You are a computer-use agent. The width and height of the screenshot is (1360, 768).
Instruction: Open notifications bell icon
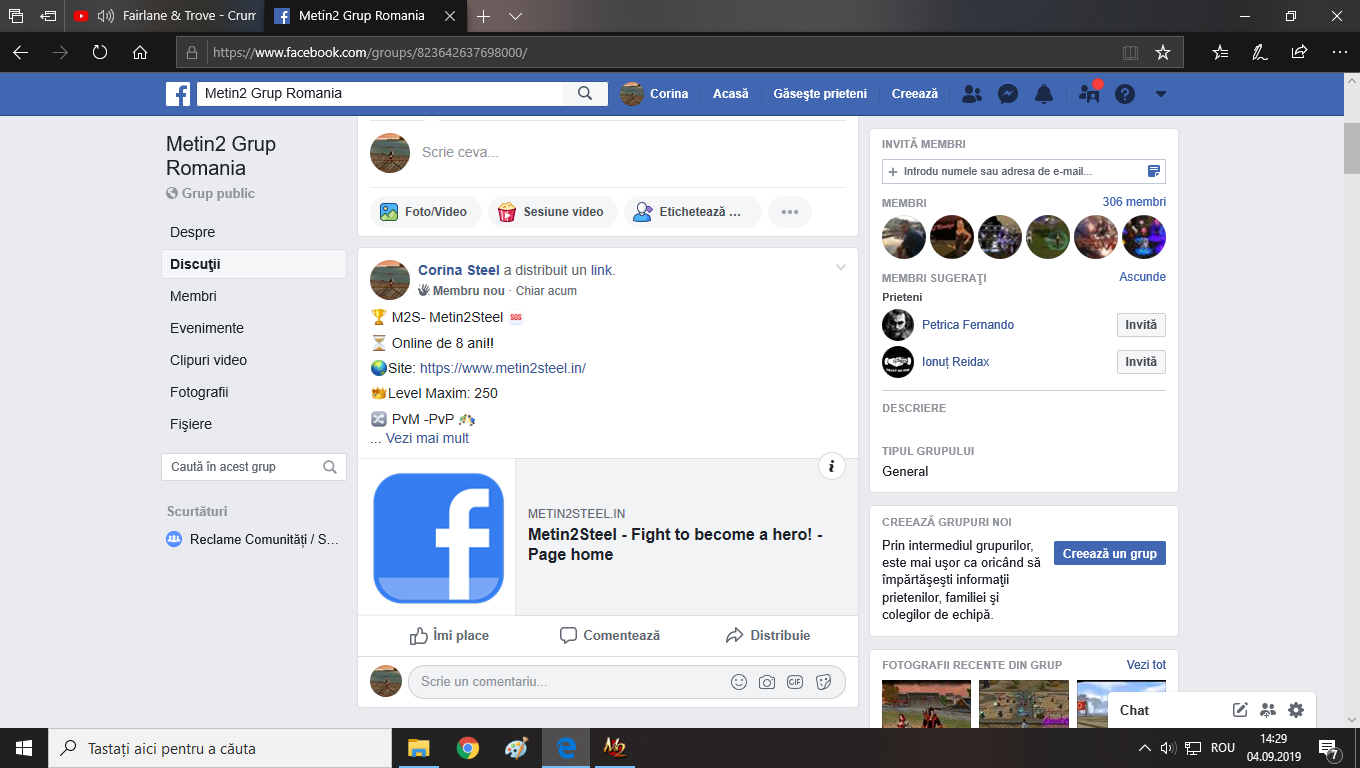[x=1044, y=94]
